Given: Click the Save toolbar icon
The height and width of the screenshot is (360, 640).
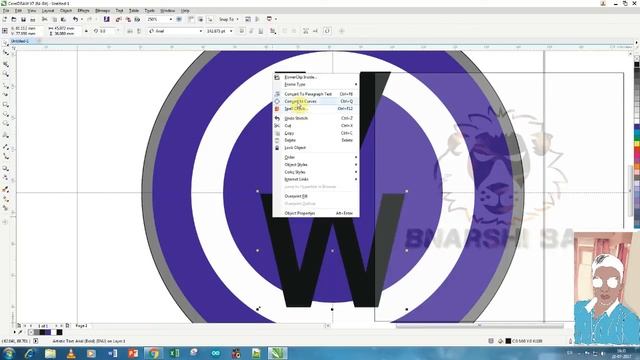Looking at the screenshot, I should point(23,19).
